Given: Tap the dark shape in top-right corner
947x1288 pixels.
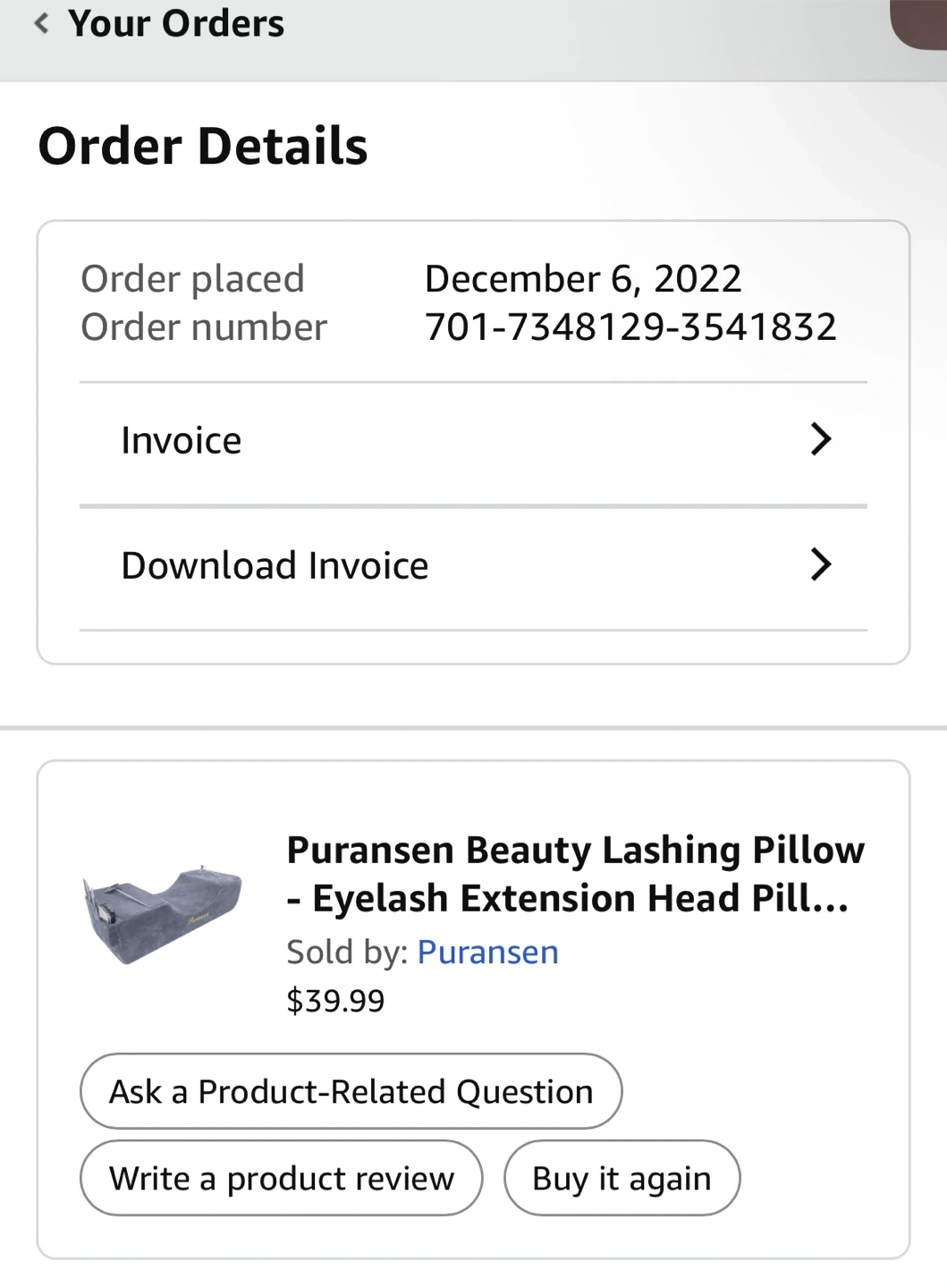Looking at the screenshot, I should (921, 21).
